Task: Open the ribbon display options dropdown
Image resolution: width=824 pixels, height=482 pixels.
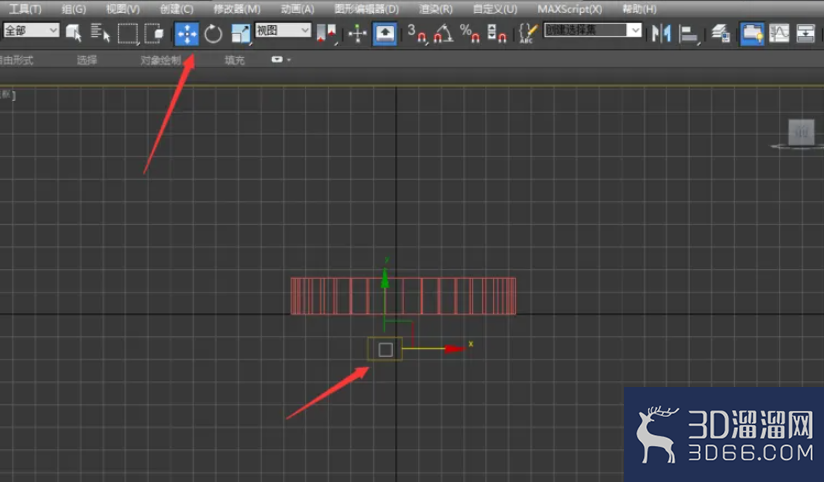Action: pyautogui.click(x=281, y=59)
